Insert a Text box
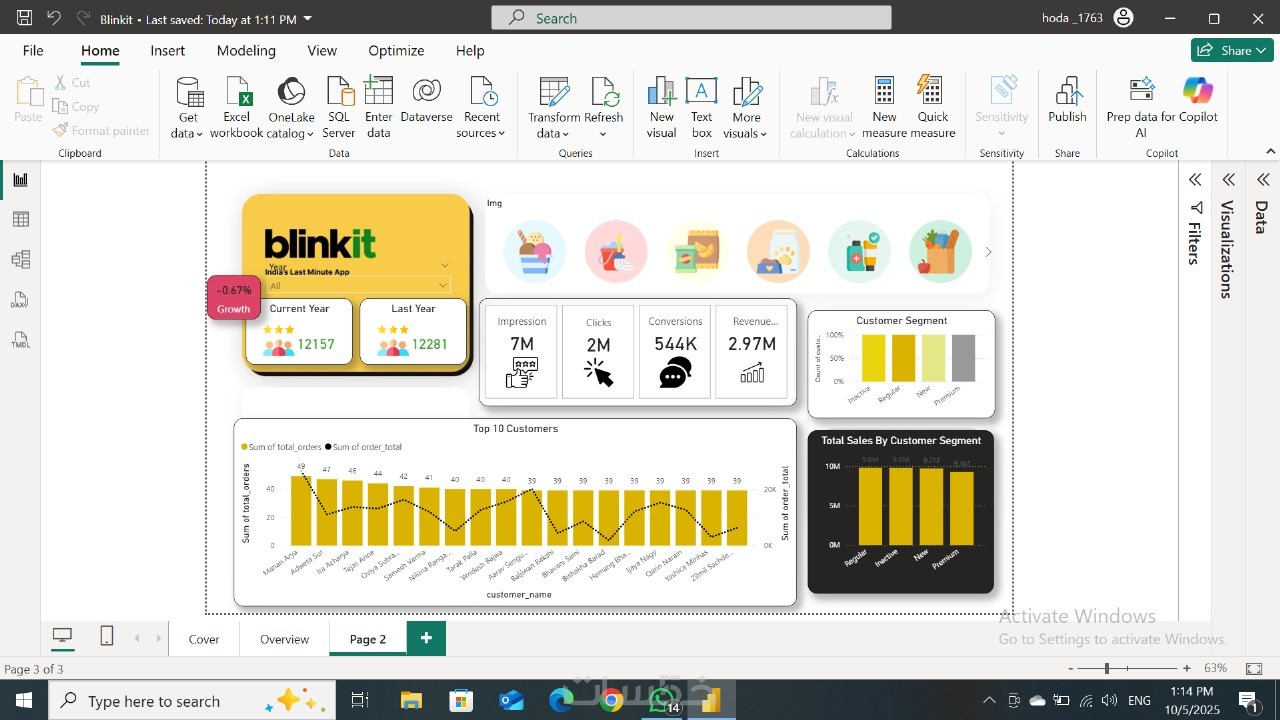The height and width of the screenshot is (720, 1280). pyautogui.click(x=702, y=108)
